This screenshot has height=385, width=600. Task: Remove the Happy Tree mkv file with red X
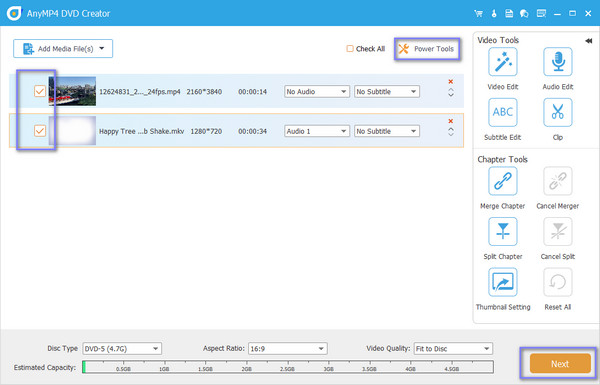tap(451, 121)
